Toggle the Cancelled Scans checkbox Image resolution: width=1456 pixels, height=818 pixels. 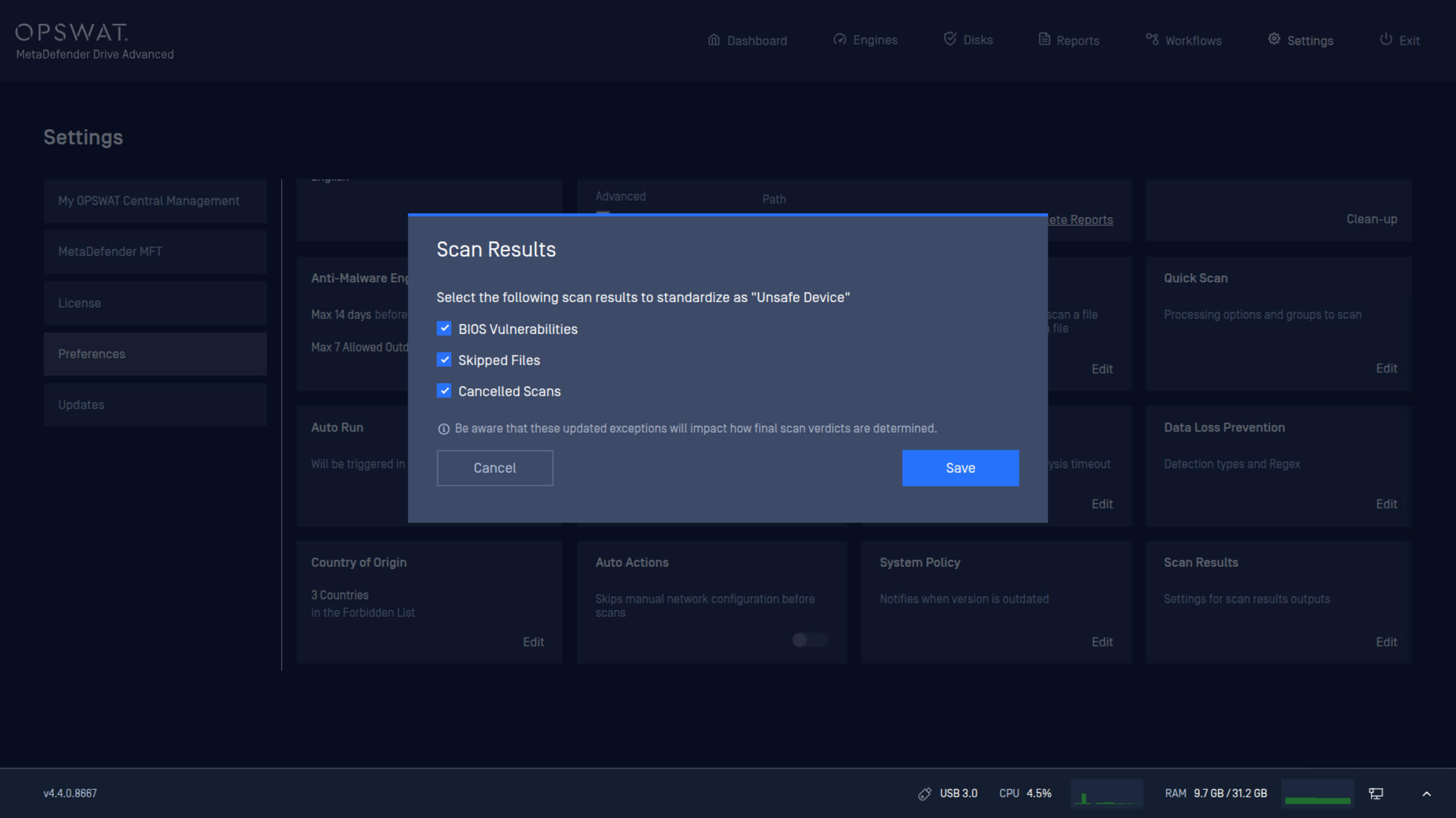tap(444, 391)
